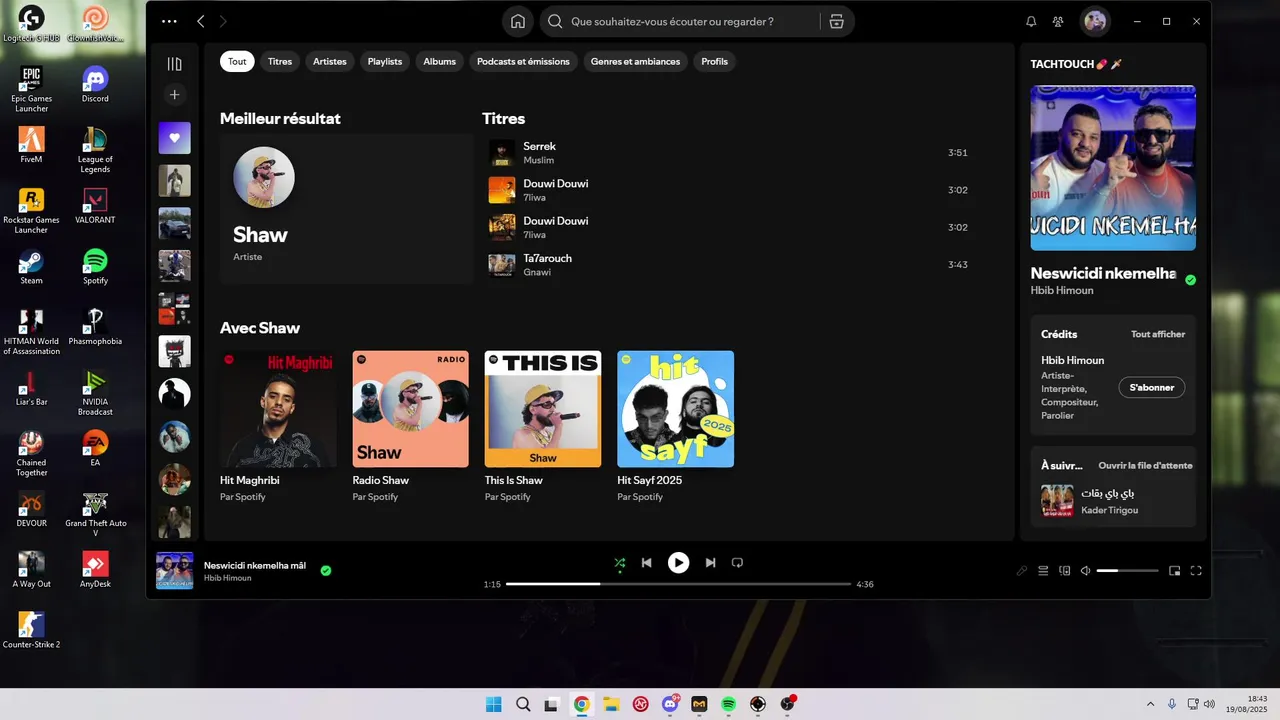Mute the volume speaker icon
Viewport: 1280px width, 720px height.
[x=1086, y=571]
